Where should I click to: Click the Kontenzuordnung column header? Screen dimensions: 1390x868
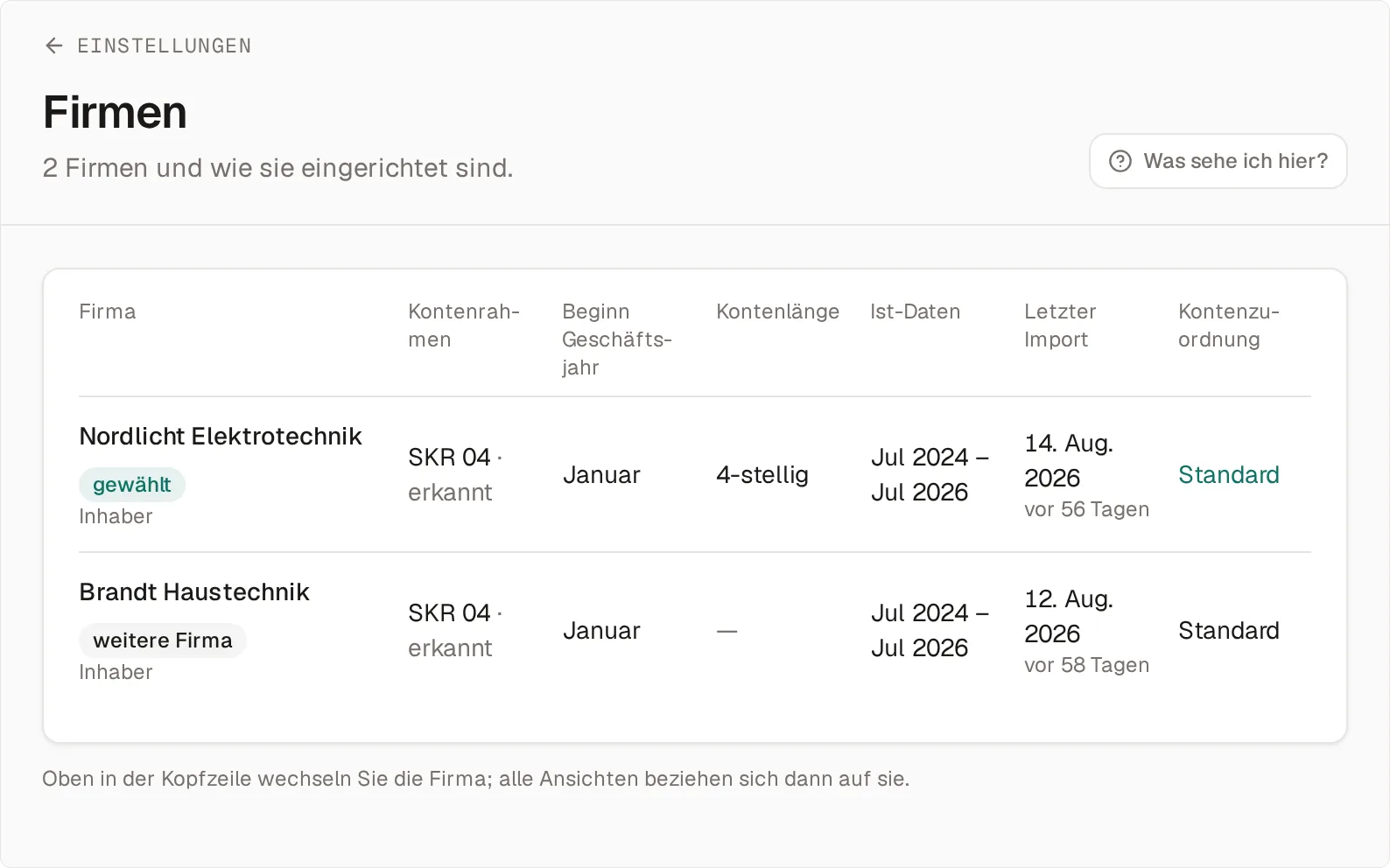coord(1229,325)
